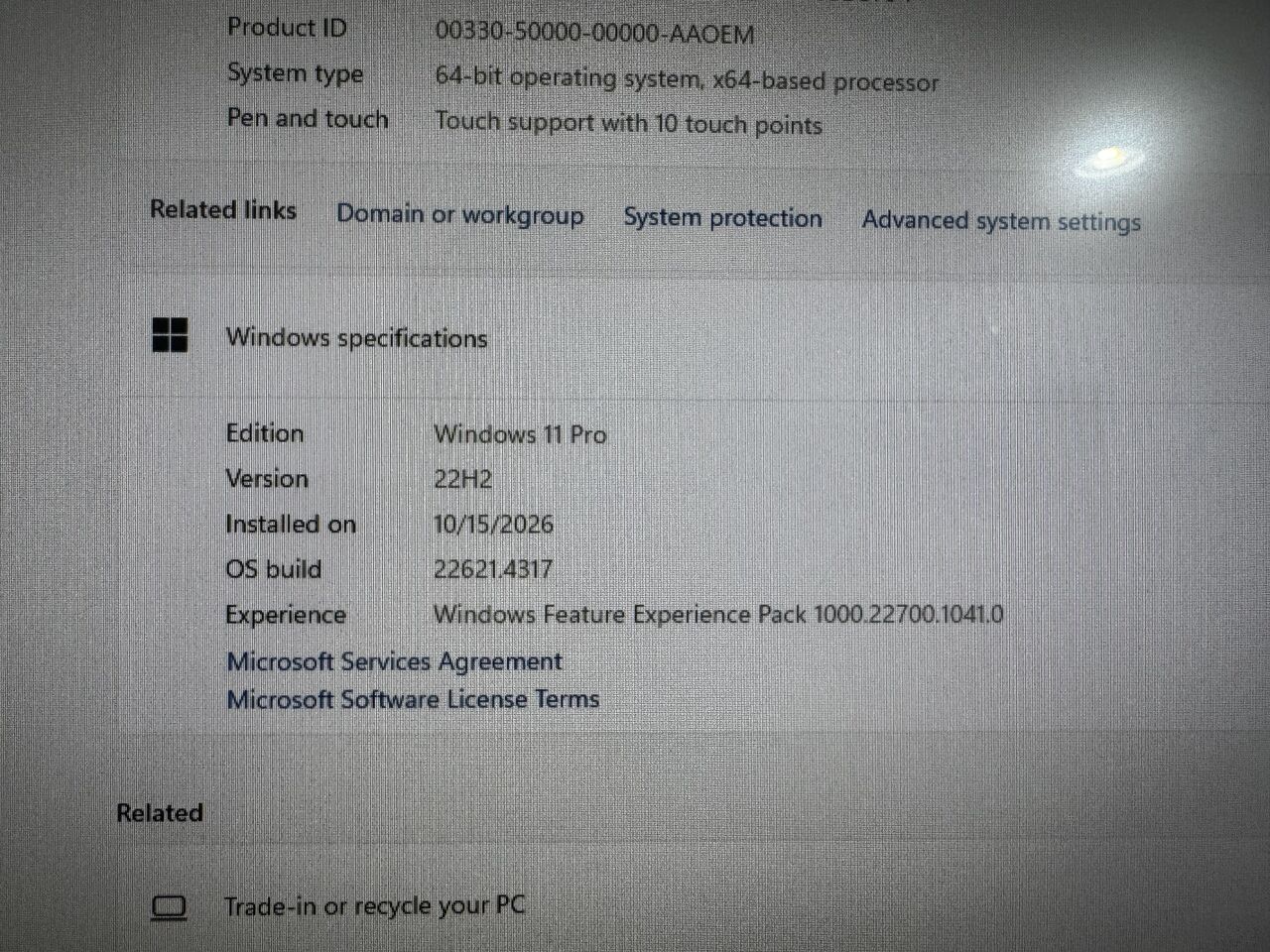Select the Product ID value 00330-50000-00000-AAOEM
The height and width of the screenshot is (952, 1270).
tap(594, 33)
